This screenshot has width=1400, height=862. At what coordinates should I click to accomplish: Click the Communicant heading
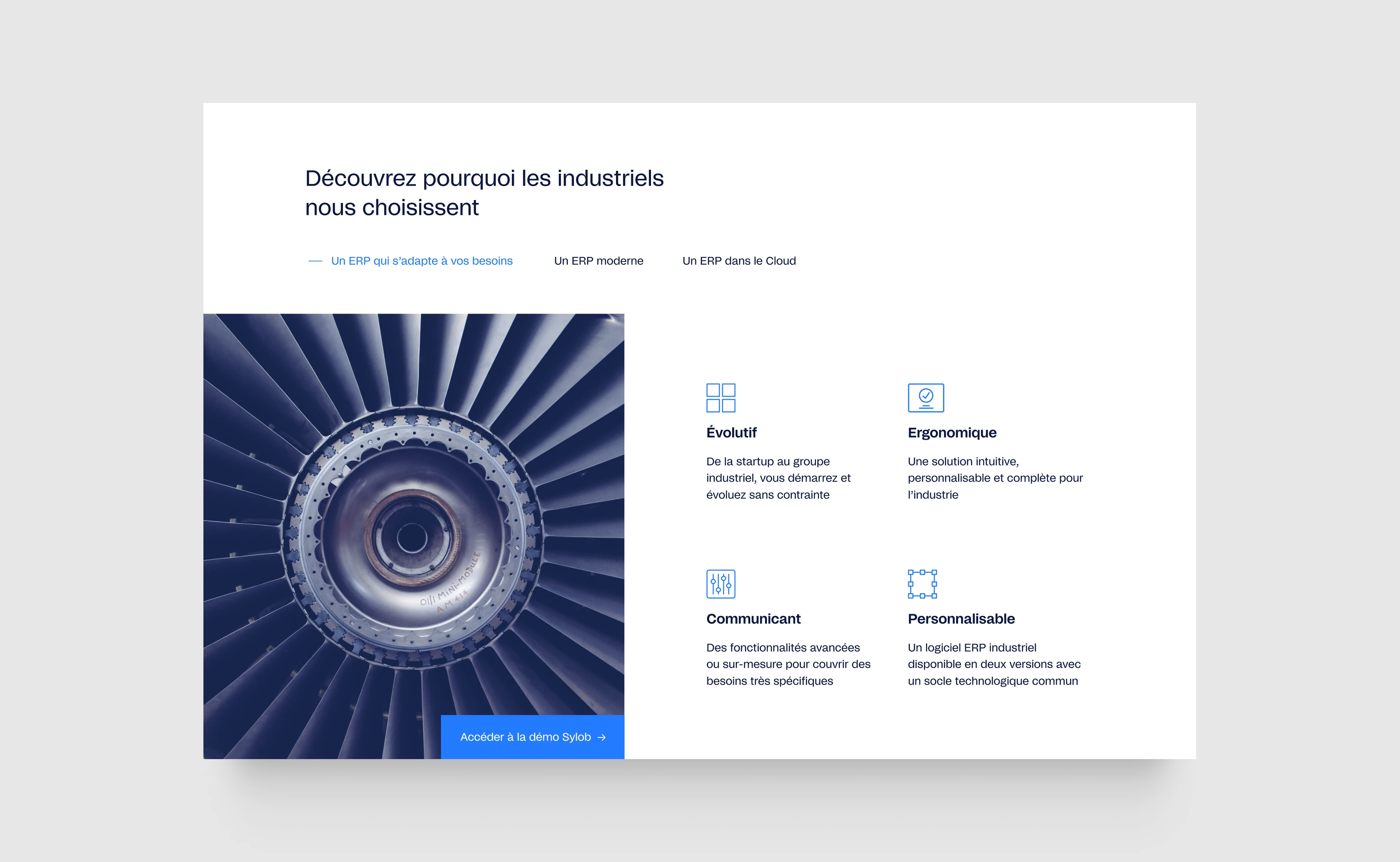753,619
